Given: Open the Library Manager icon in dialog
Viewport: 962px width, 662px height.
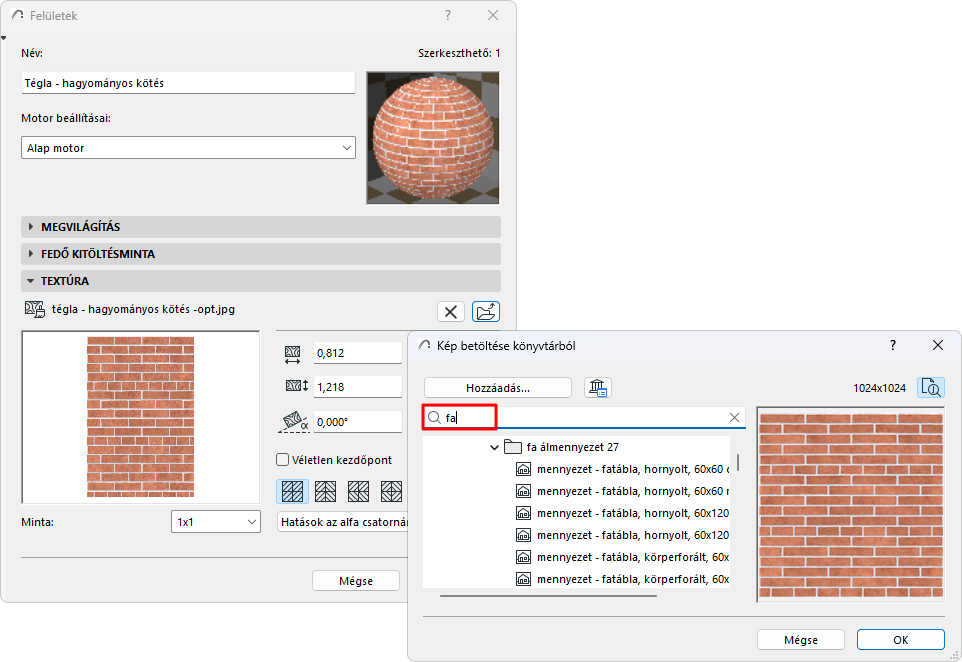Looking at the screenshot, I should click(598, 388).
